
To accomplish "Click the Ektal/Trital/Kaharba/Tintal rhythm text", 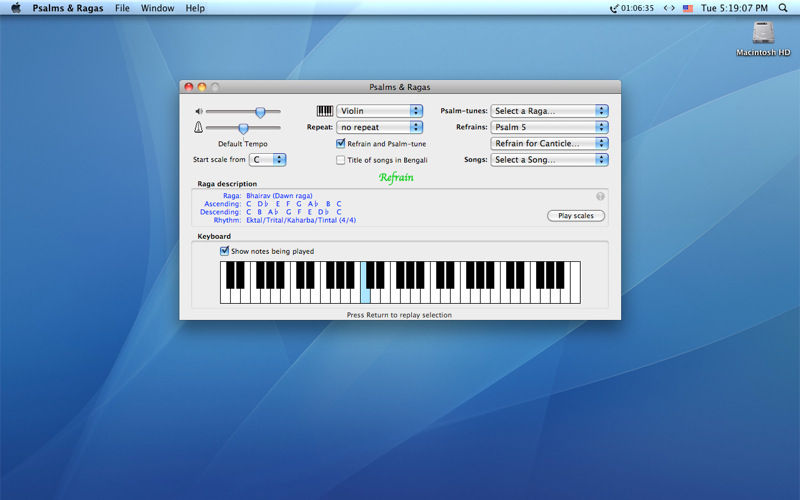I will pos(301,220).
